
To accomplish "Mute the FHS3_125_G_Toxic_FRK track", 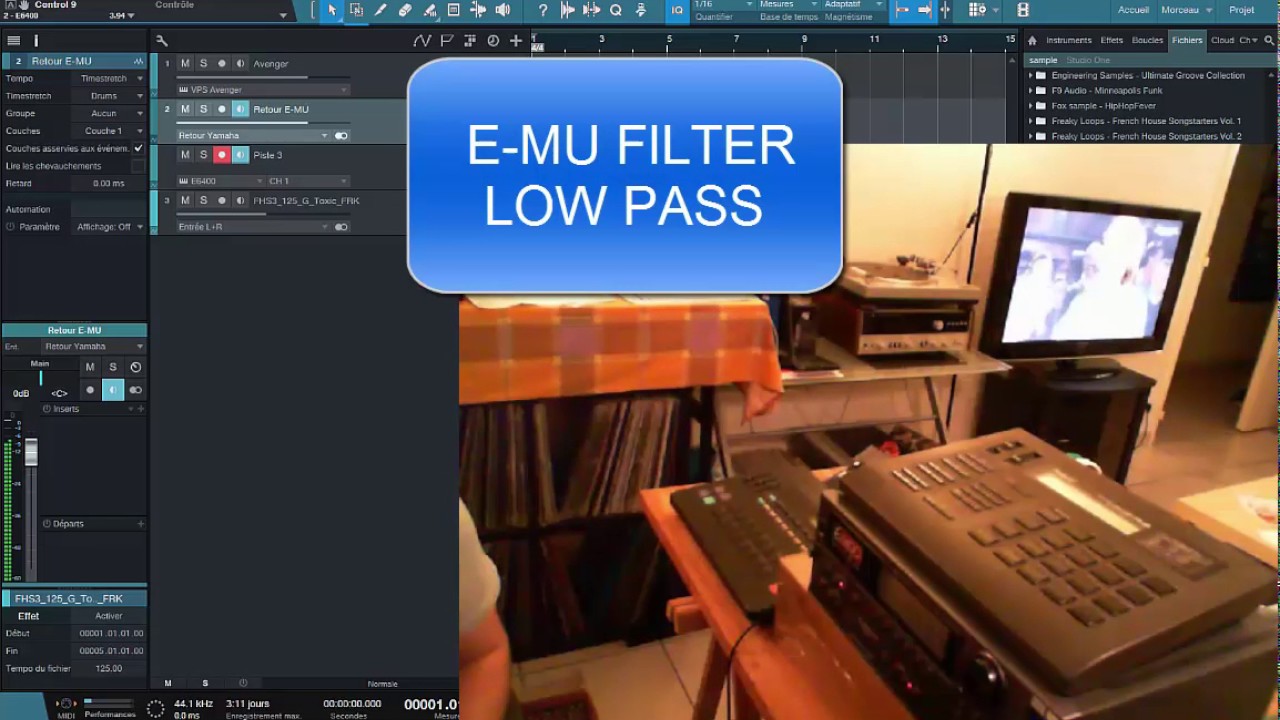I will (x=185, y=201).
